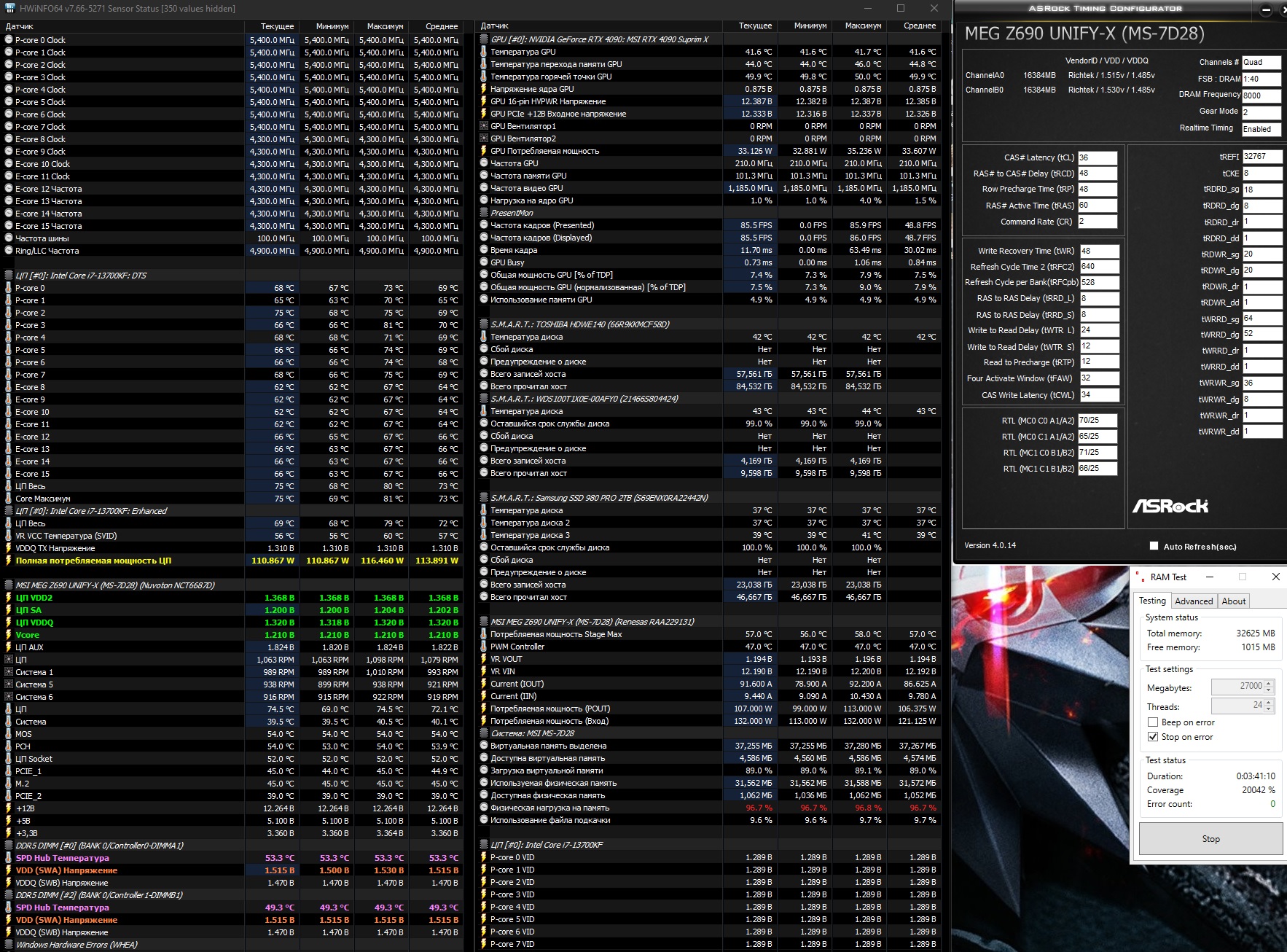
Task: Click the Megabytes up arrow in RAM Test
Action: click(1269, 683)
